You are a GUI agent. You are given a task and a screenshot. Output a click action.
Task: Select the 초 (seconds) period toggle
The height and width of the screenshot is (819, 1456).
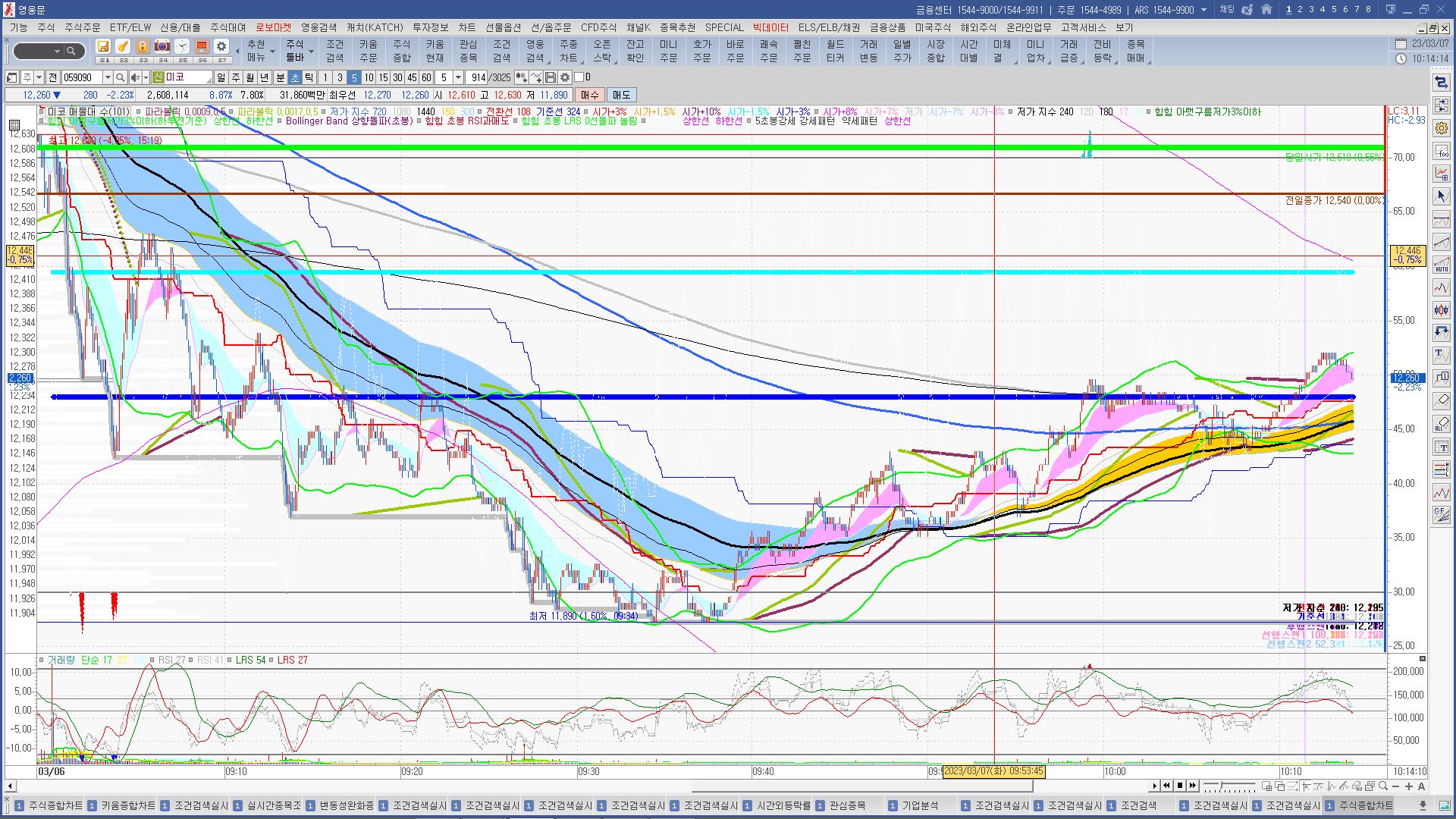tap(295, 77)
